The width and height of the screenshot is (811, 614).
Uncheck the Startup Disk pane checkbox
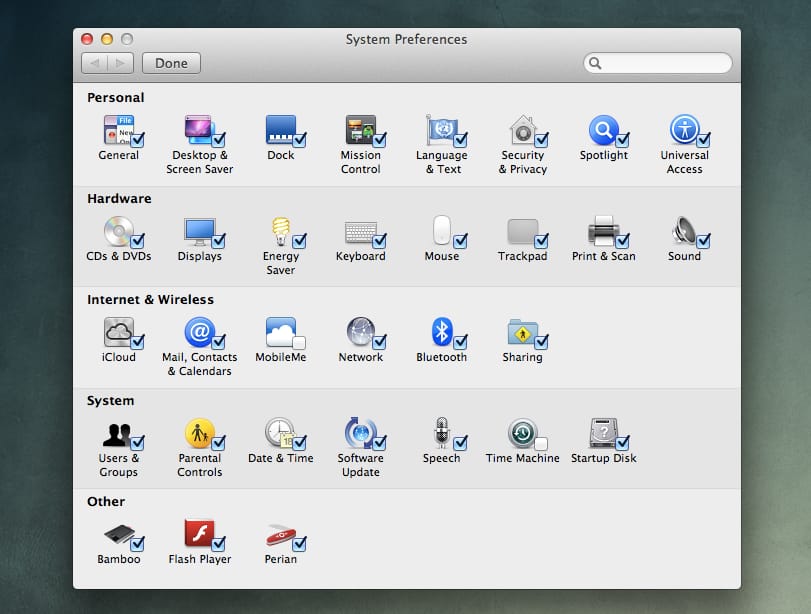(622, 442)
